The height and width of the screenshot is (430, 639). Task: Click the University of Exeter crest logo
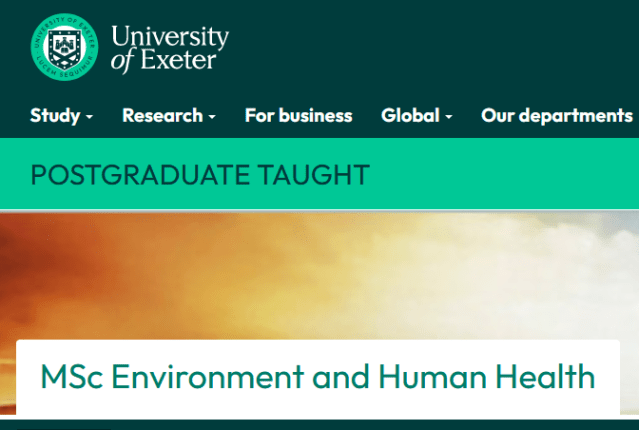point(65,47)
